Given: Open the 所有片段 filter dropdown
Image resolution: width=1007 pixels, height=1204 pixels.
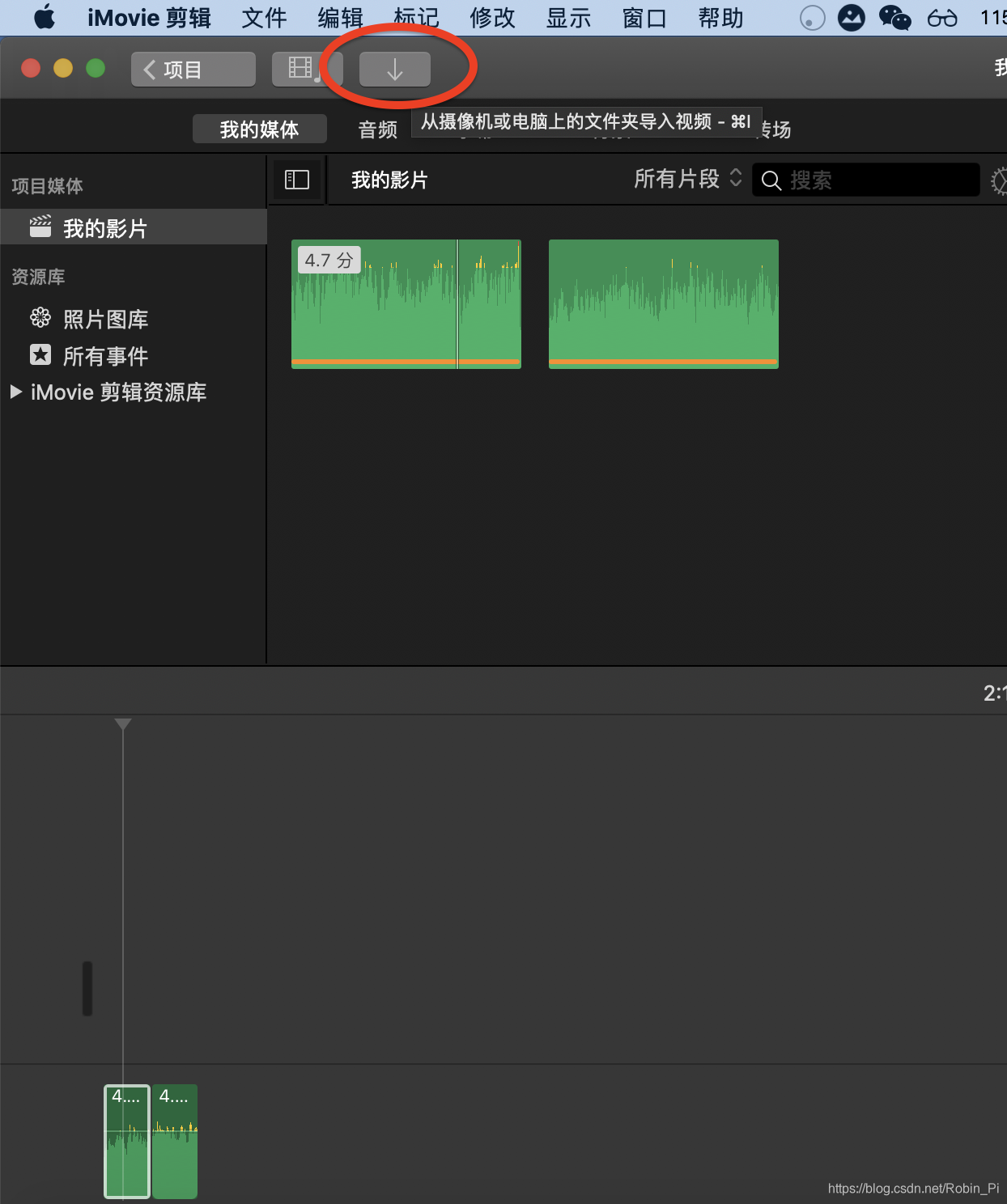Looking at the screenshot, I should click(687, 179).
